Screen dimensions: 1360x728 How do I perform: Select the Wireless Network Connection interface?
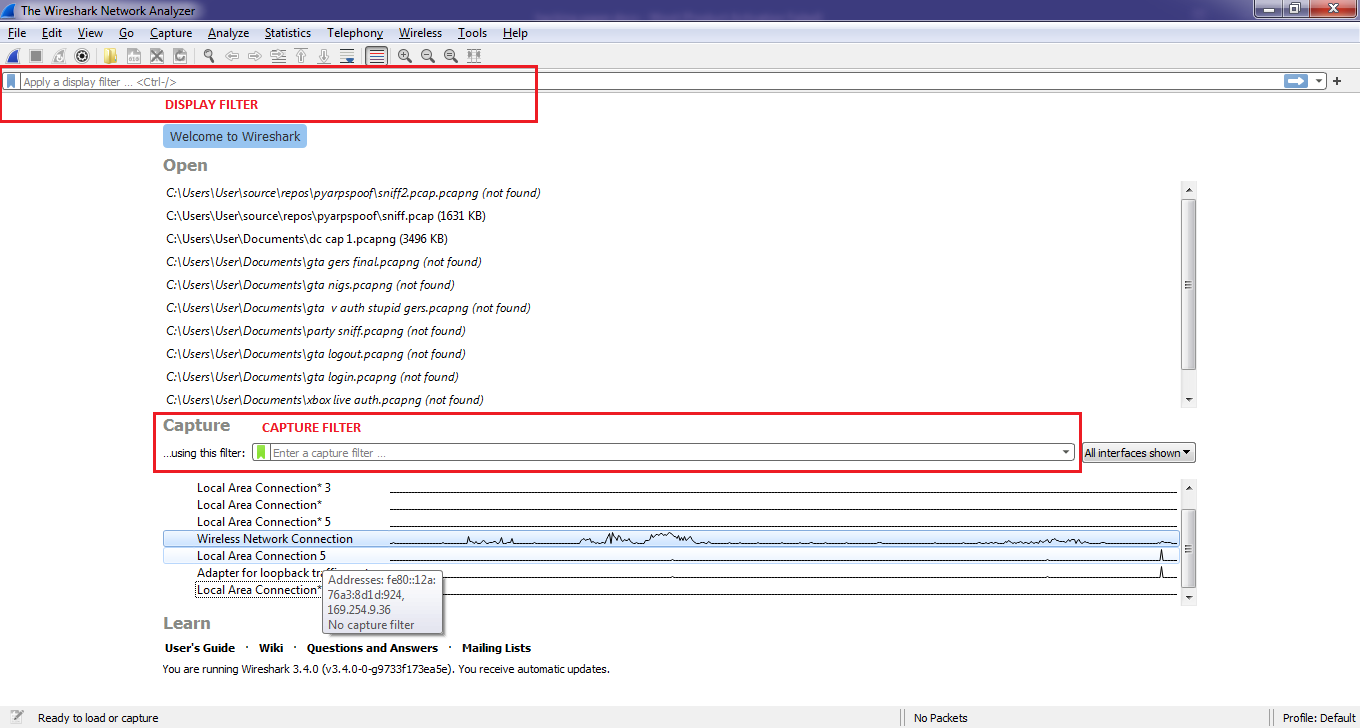[x=275, y=539]
